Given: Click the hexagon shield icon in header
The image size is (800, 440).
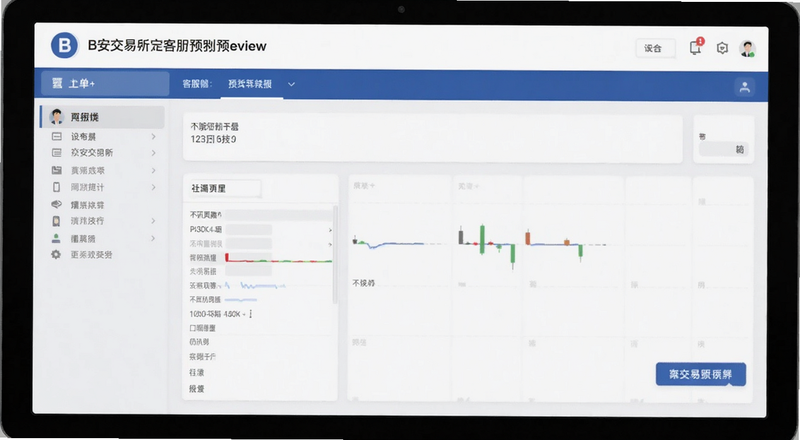Looking at the screenshot, I should click(722, 48).
